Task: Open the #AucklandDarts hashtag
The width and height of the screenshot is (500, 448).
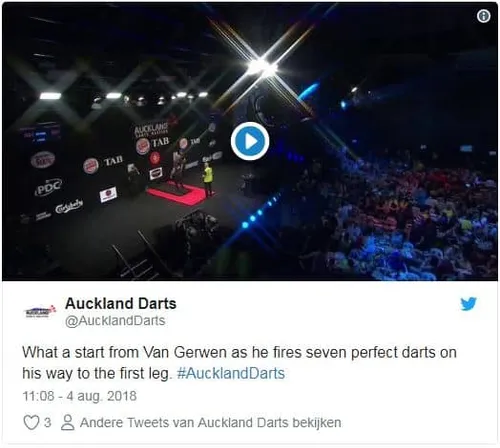Action: pos(231,373)
